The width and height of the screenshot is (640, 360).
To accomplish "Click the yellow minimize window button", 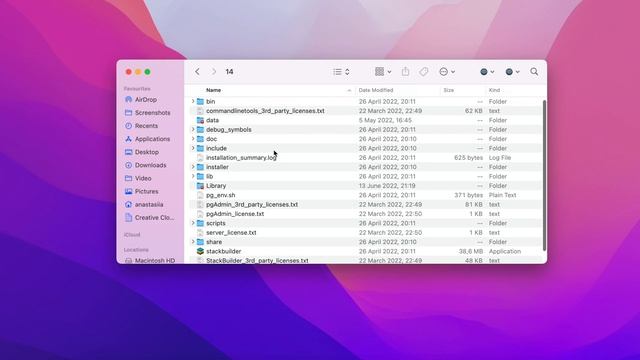I will (138, 72).
